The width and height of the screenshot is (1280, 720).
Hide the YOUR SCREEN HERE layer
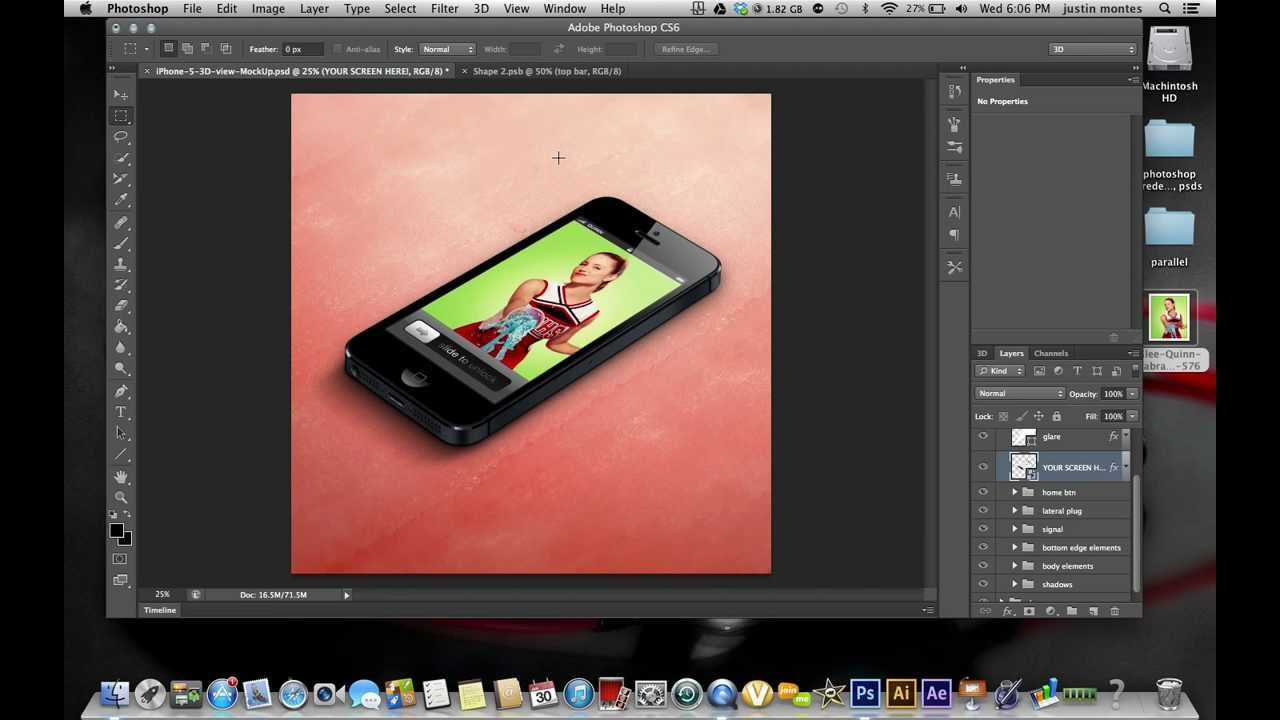(x=983, y=467)
